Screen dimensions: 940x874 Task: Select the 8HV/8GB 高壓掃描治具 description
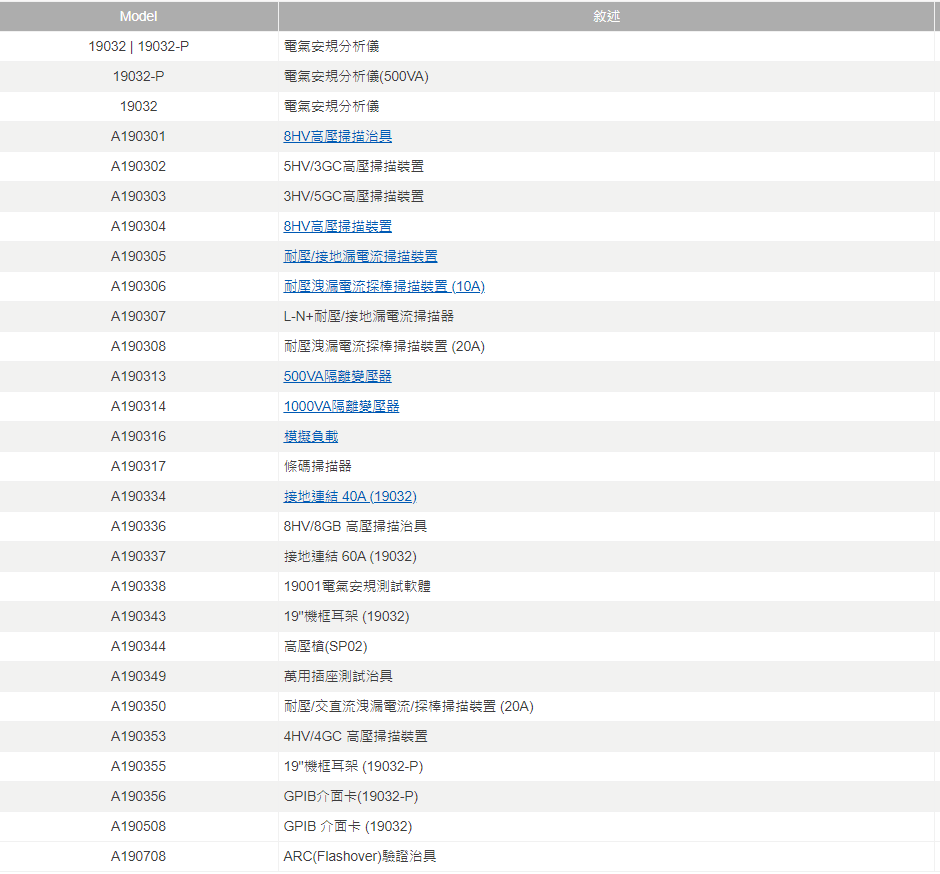tap(355, 526)
